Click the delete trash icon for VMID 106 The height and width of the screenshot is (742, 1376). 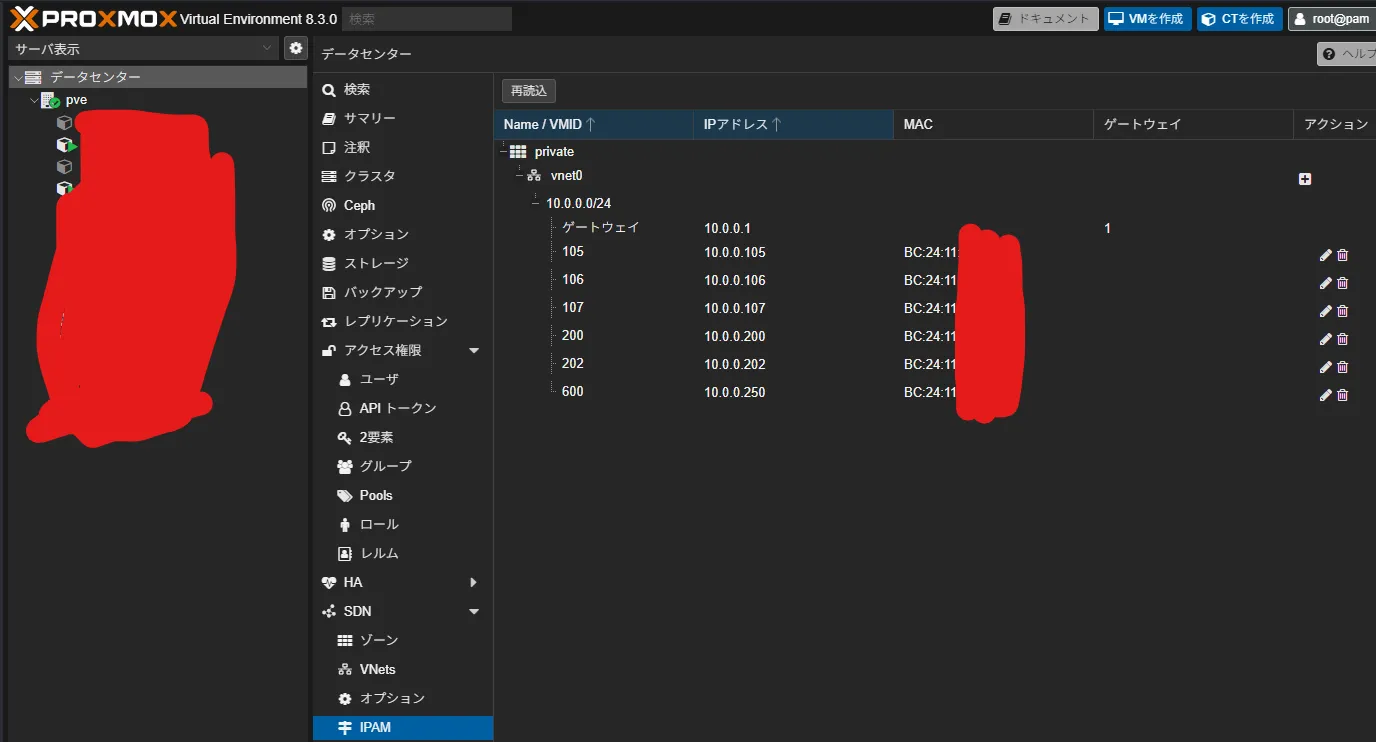point(1342,283)
